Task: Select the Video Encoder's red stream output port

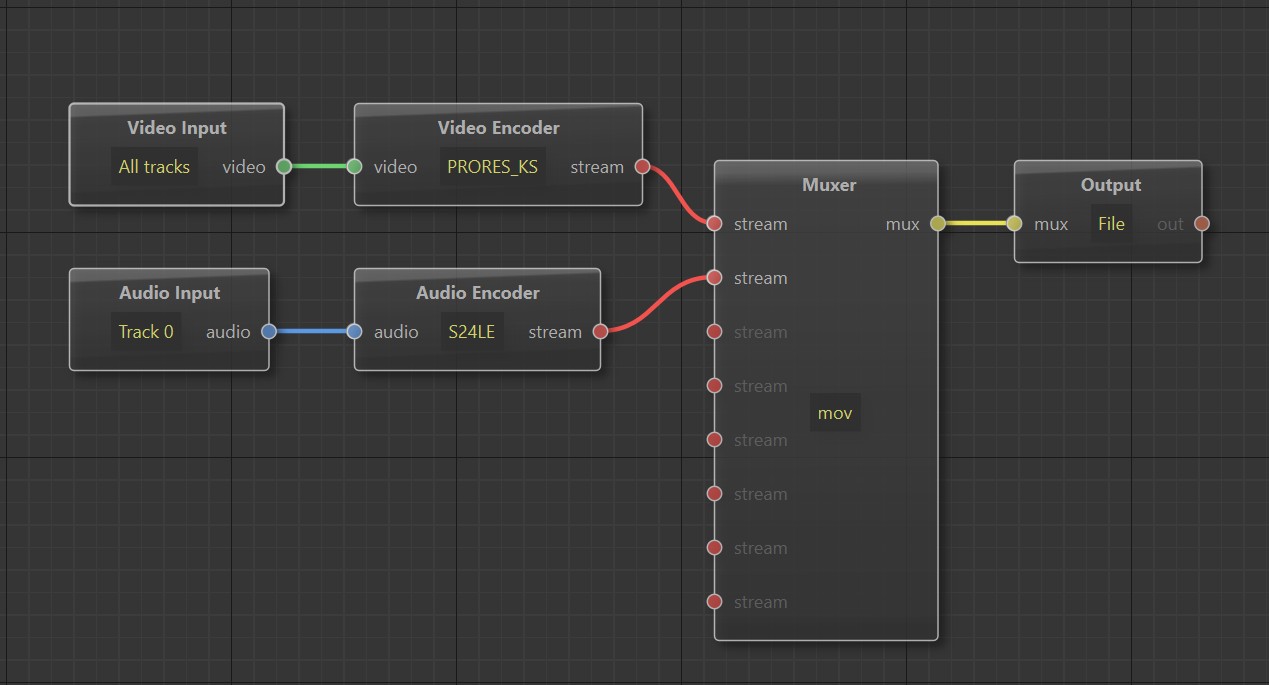Action: point(642,167)
